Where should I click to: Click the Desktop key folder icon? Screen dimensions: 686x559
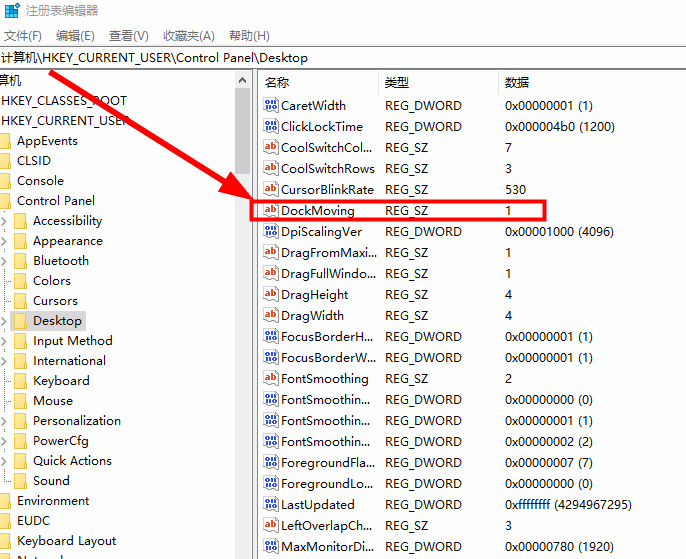click(21, 321)
